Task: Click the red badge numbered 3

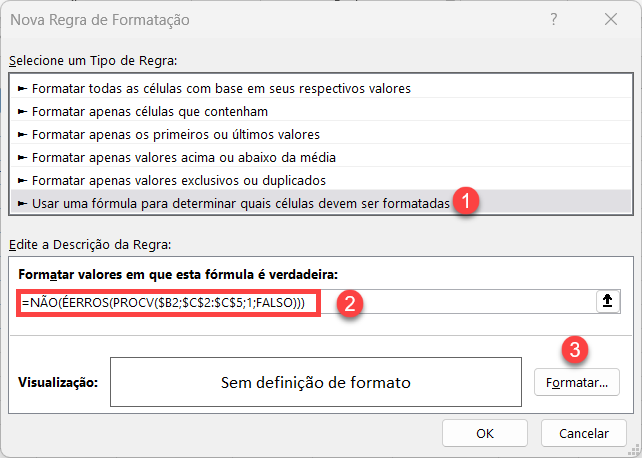Action: (x=575, y=350)
